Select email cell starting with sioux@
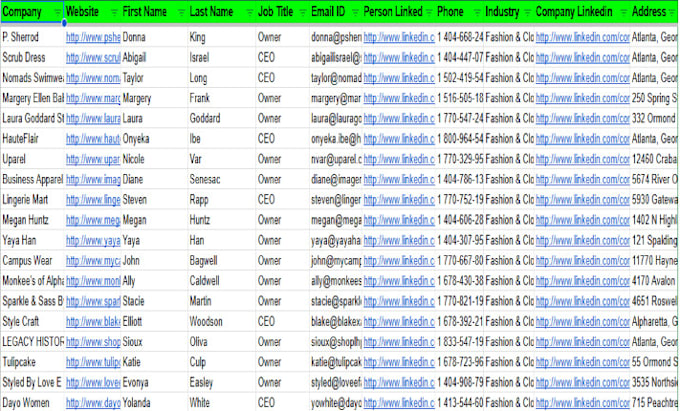The image size is (680, 411). click(x=336, y=342)
